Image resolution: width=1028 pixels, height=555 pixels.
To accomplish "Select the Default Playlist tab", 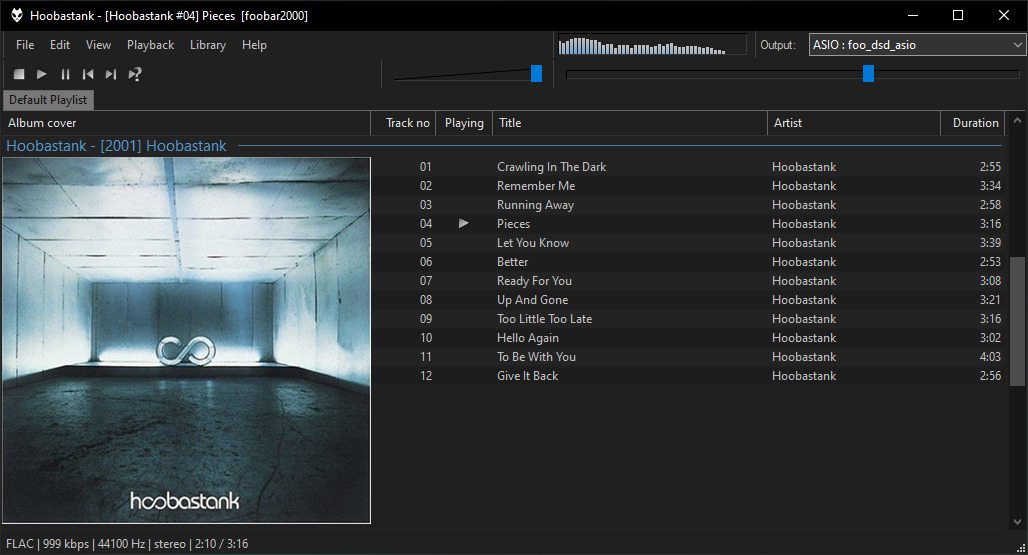I will coord(48,100).
